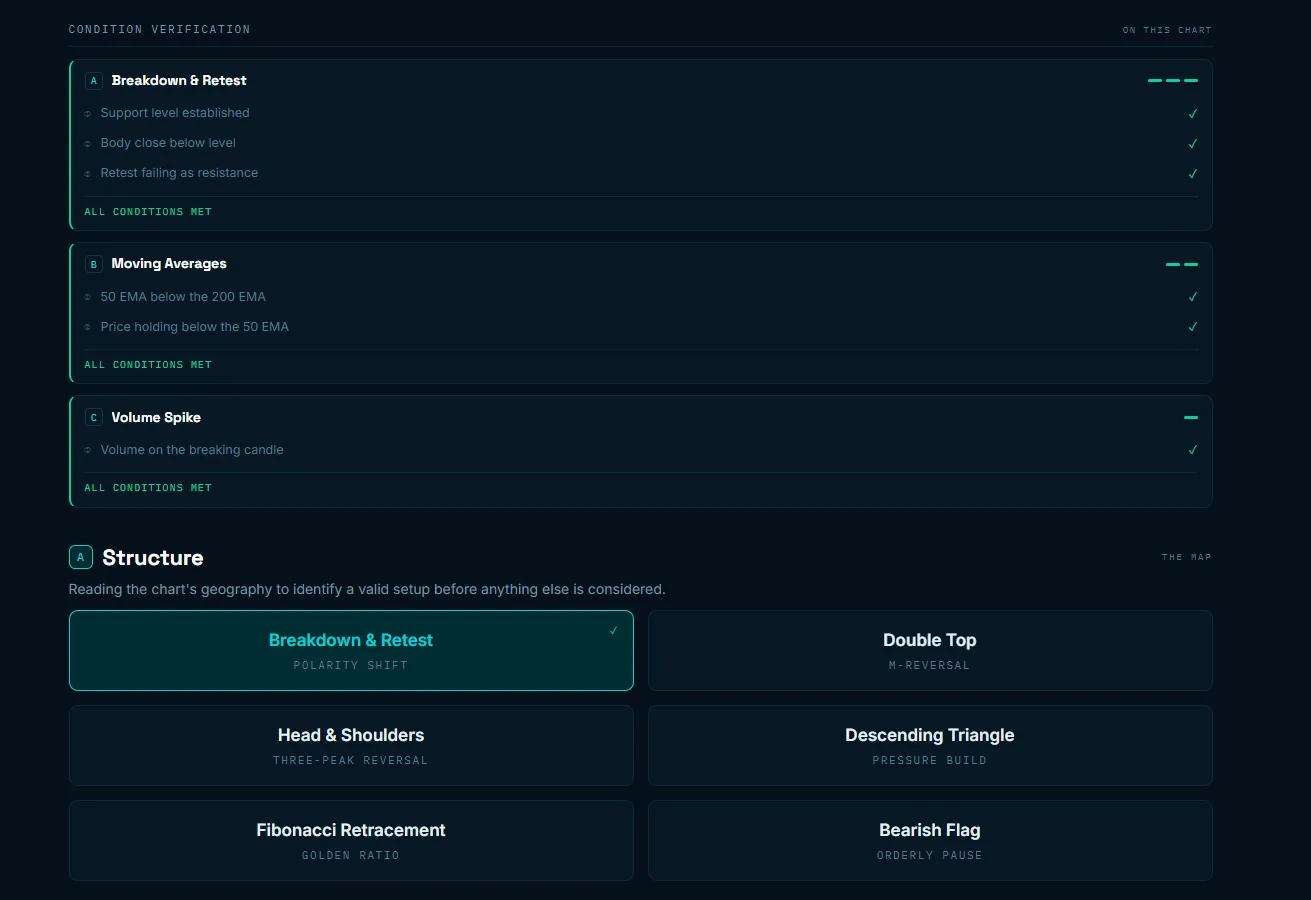Select the Breakdown & Retest structure card
The width and height of the screenshot is (1311, 900).
351,650
